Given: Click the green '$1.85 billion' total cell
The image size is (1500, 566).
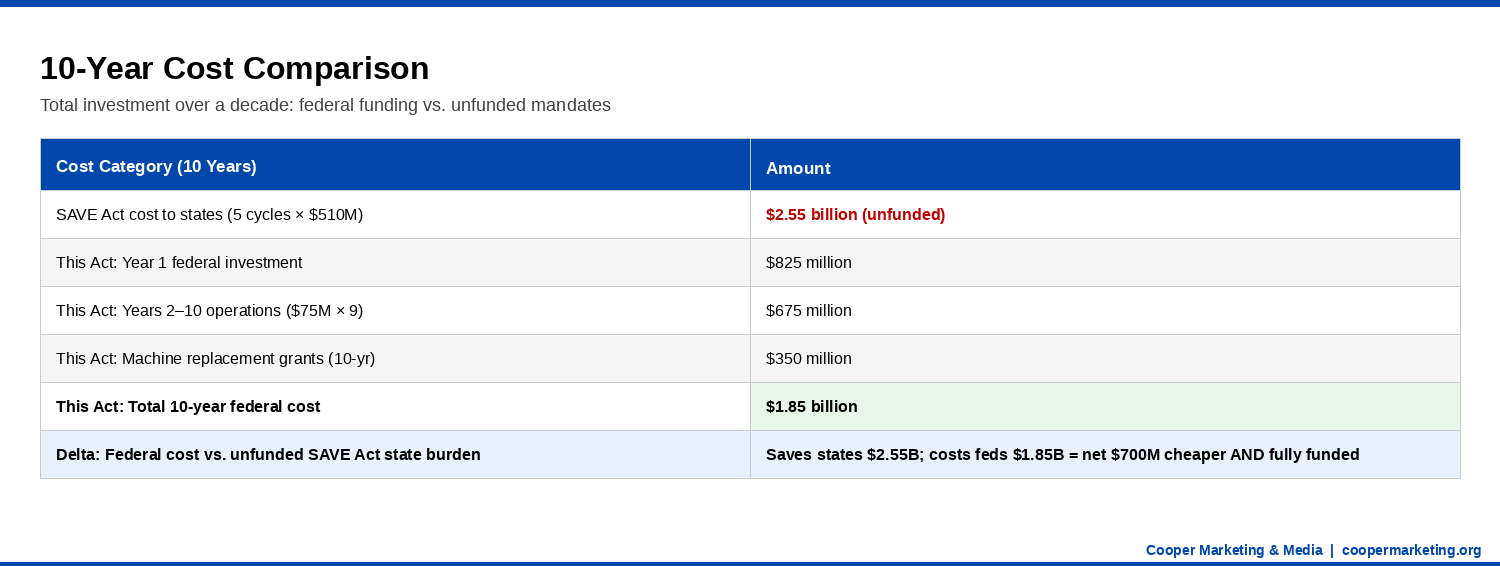Looking at the screenshot, I should coord(1105,406).
